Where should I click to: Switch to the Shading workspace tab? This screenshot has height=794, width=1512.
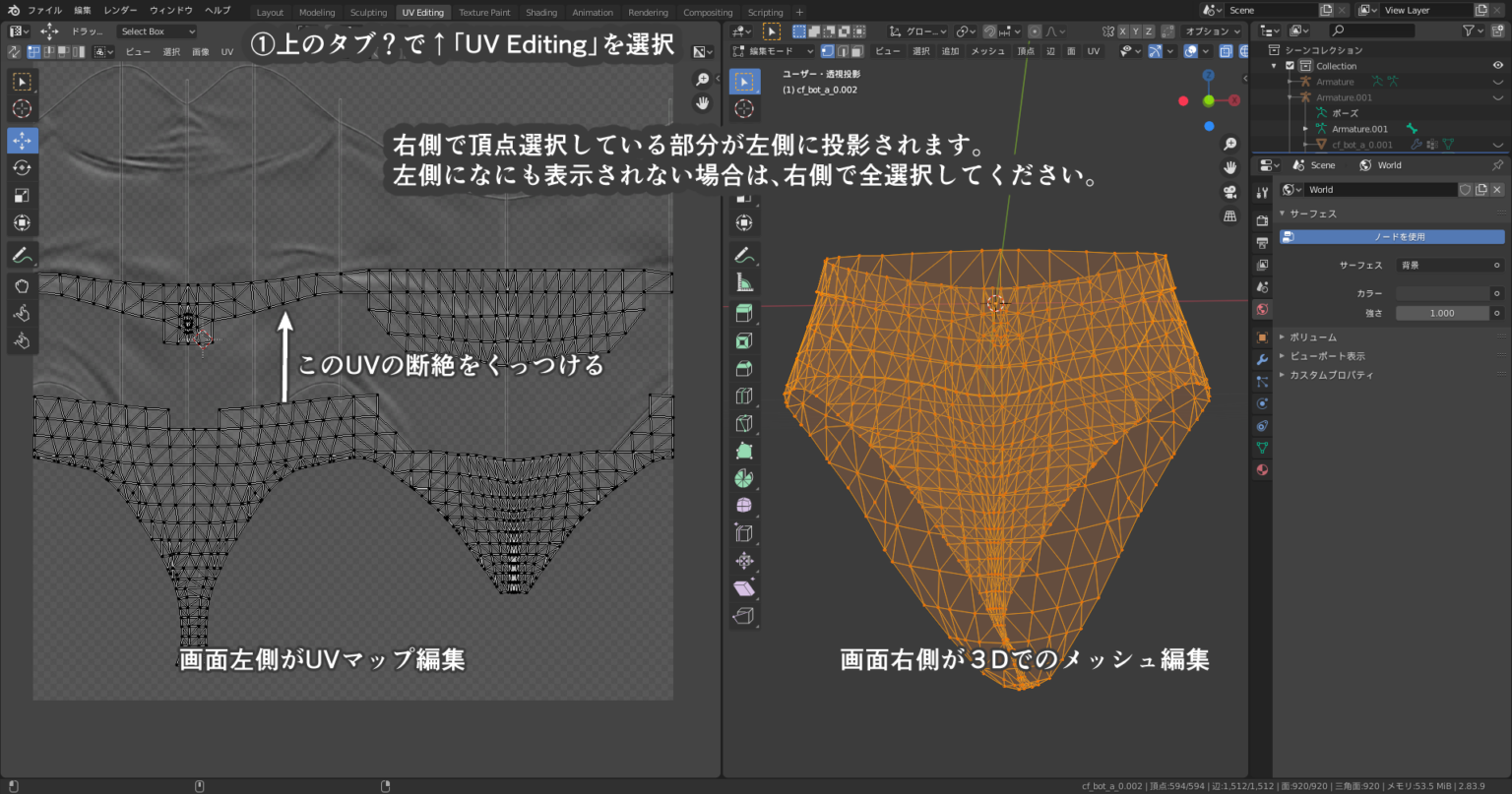(540, 13)
